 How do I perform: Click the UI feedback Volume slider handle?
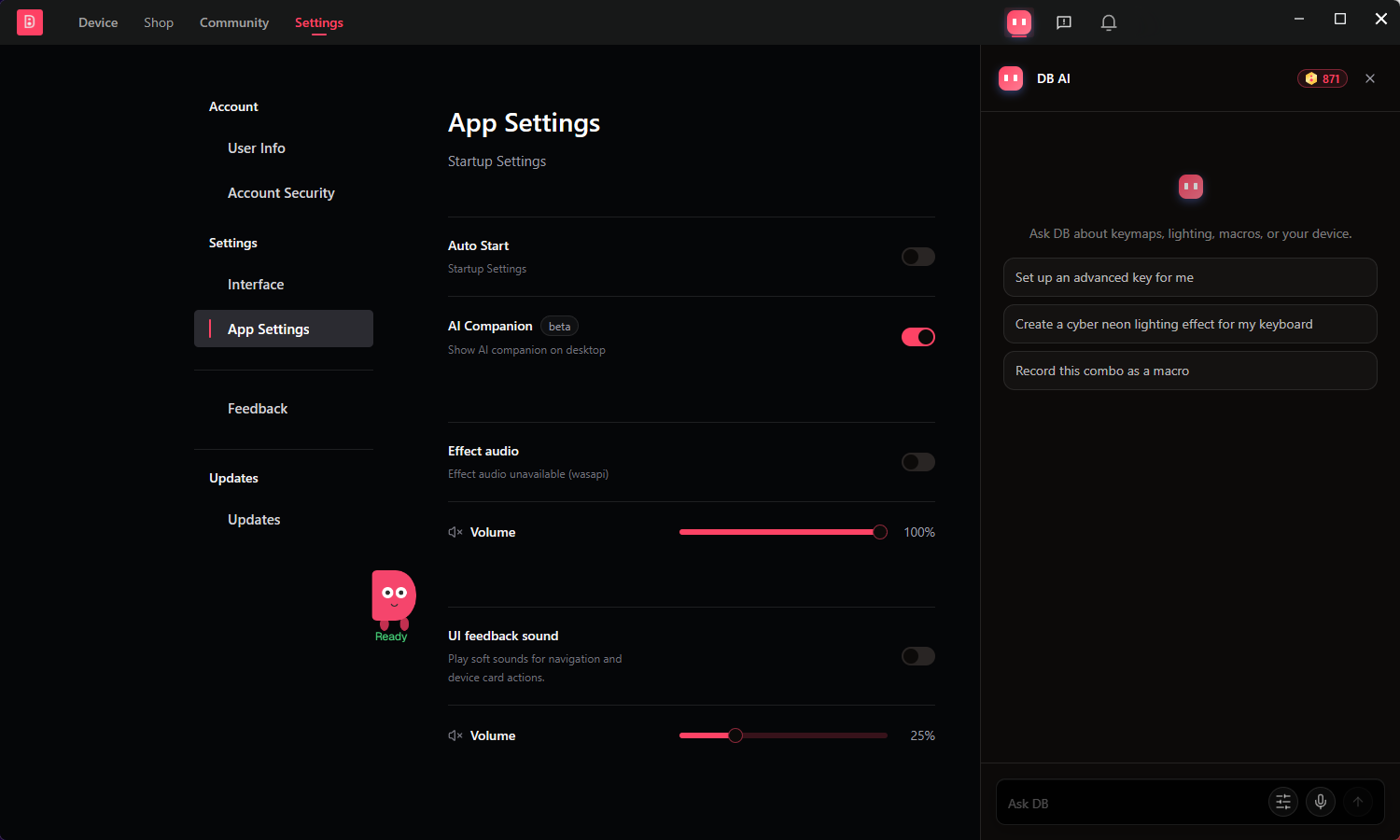[x=735, y=735]
